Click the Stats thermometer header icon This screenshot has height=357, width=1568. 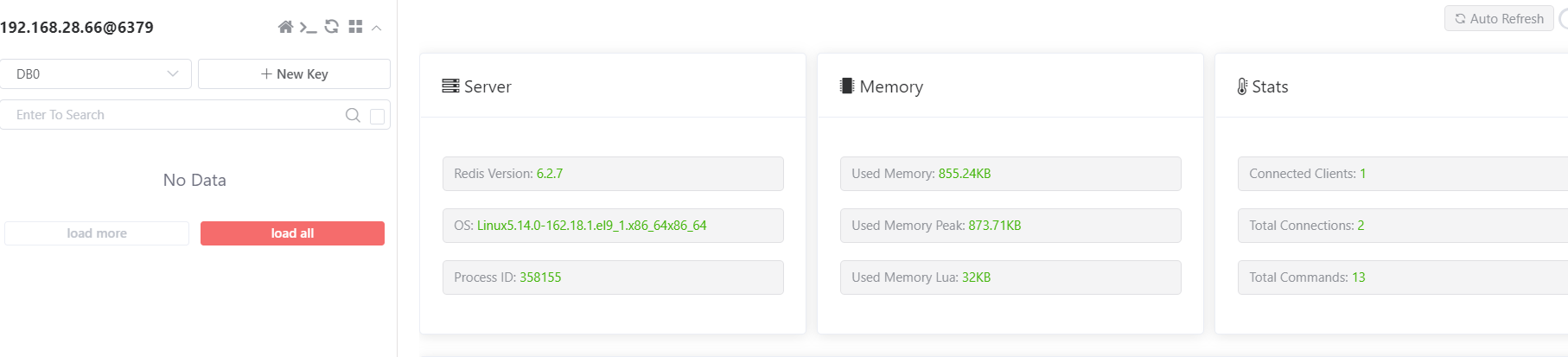[1242, 86]
